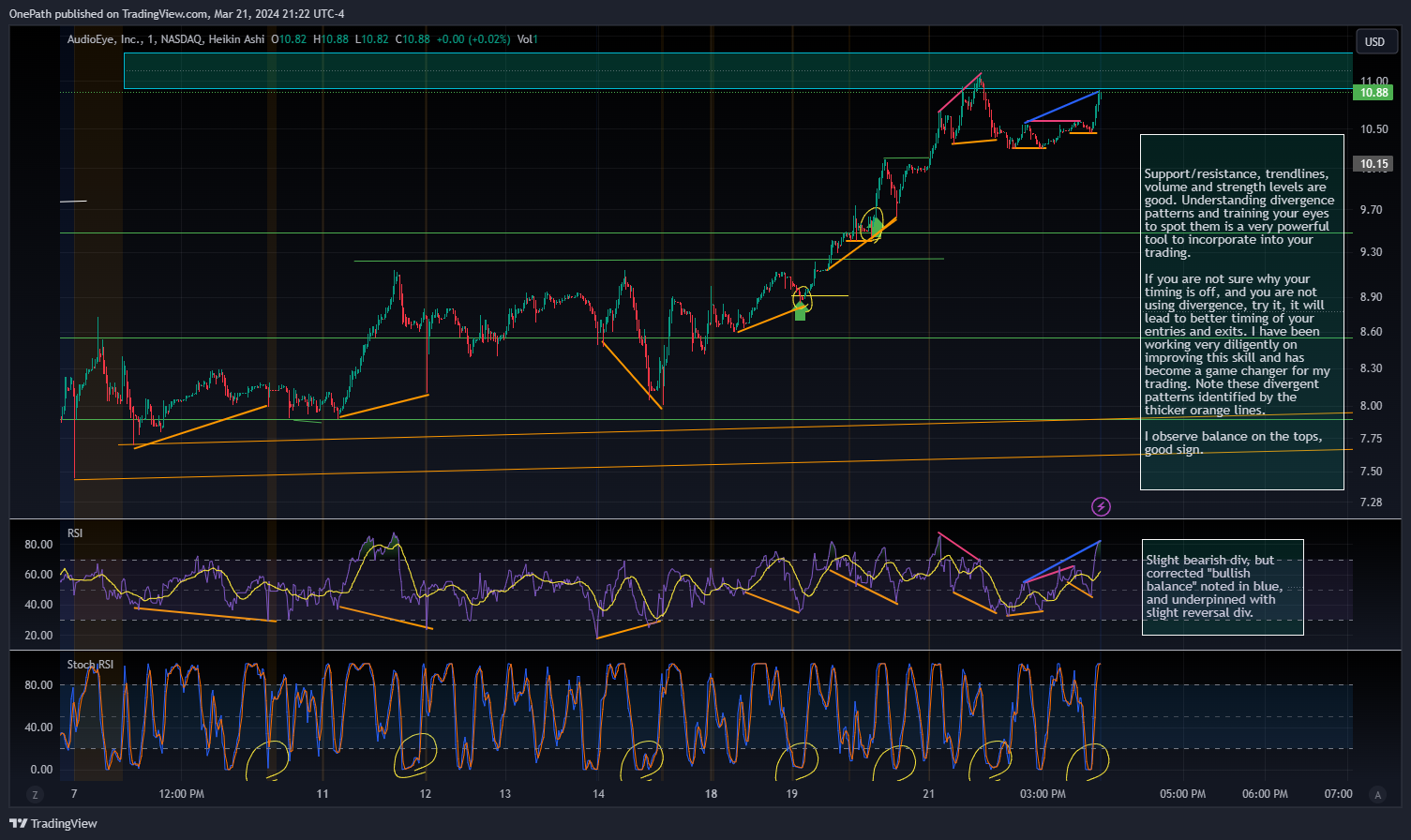Viewport: 1411px width, 840px height.
Task: Click date label 18 on time axis
Action: click(x=712, y=794)
